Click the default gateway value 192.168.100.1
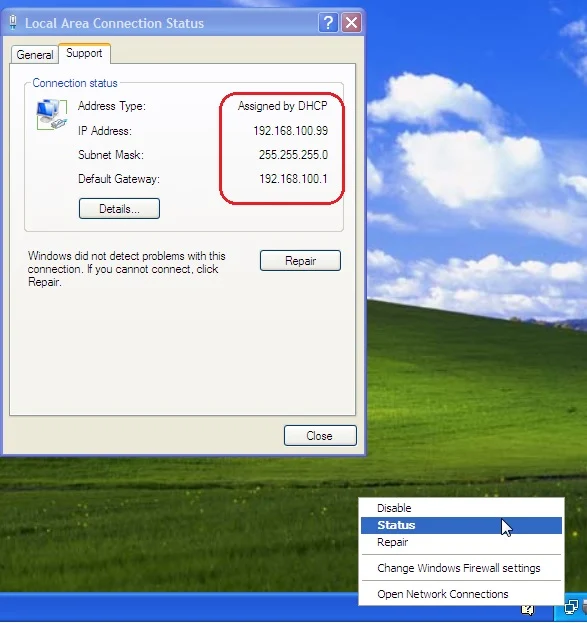The width and height of the screenshot is (587, 623). [x=293, y=179]
